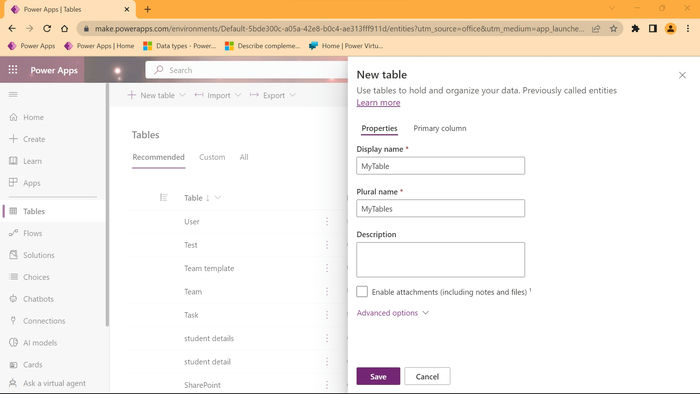Open the Import dropdown
Screen dimensions: 700x394
point(238,95)
